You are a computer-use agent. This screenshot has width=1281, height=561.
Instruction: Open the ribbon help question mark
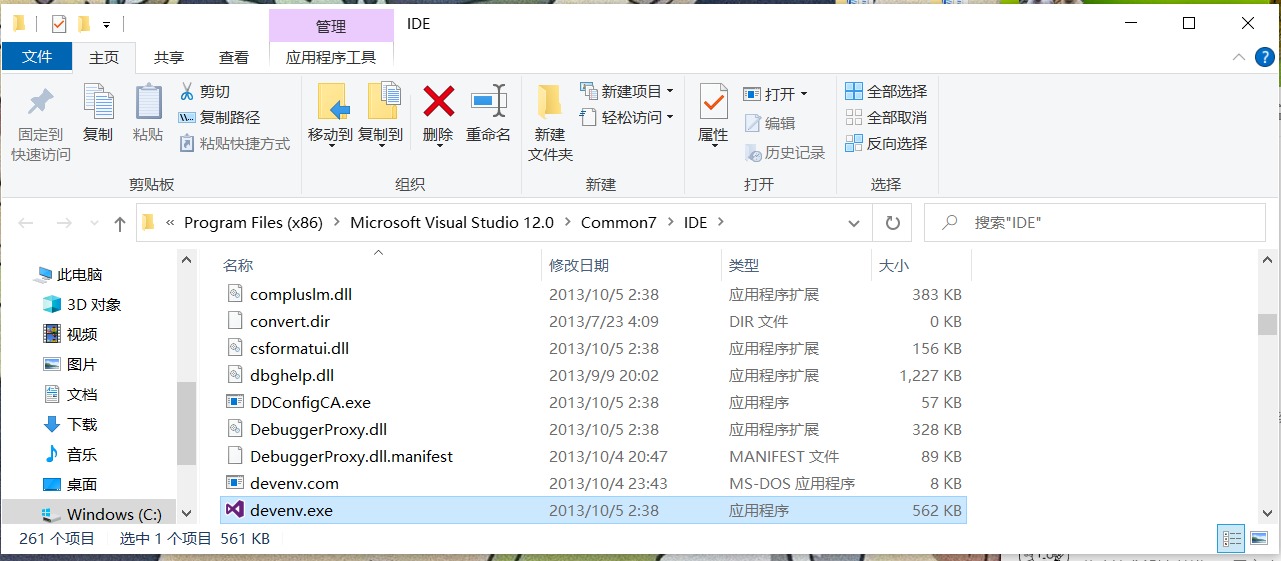coord(1263,57)
